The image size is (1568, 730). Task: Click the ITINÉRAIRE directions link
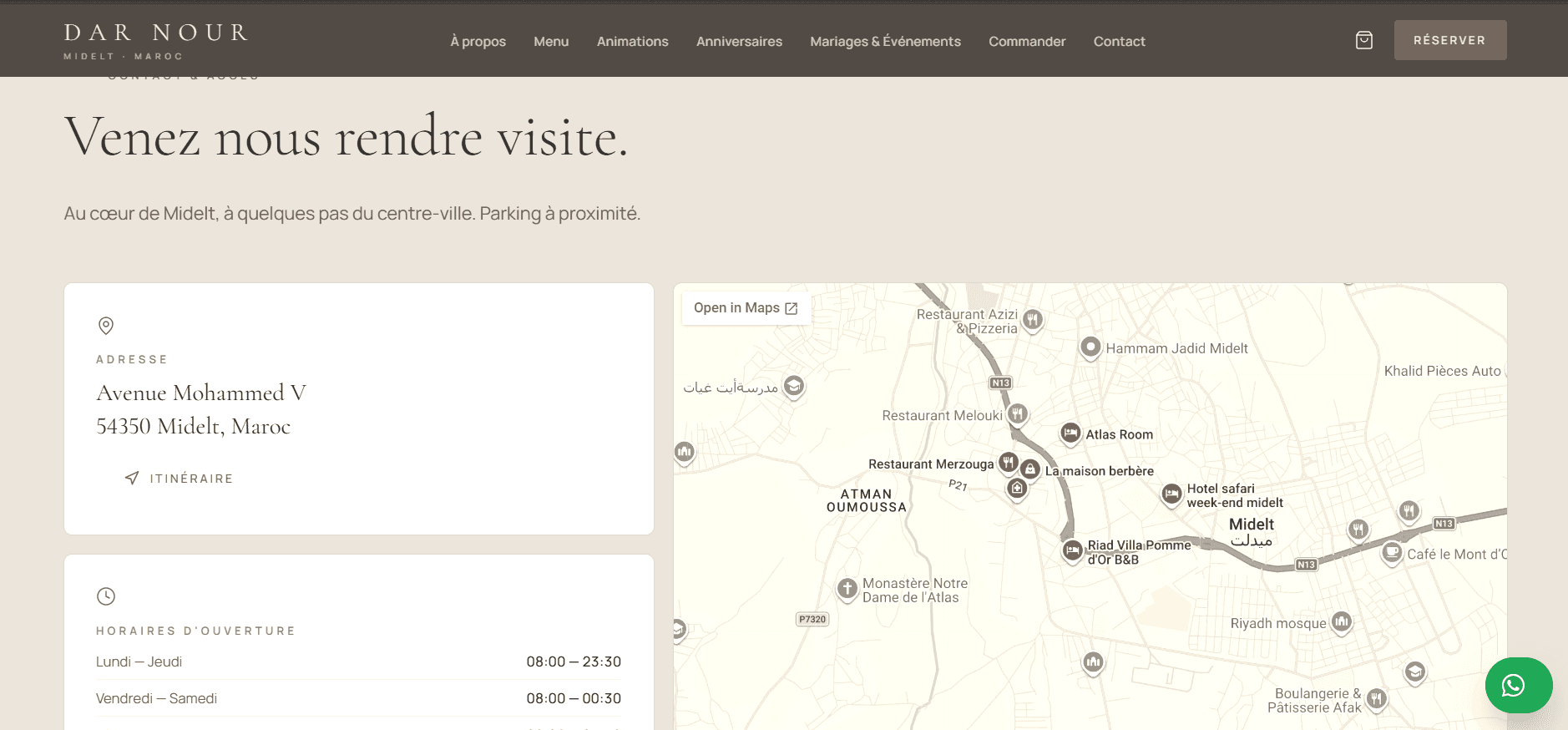point(179,479)
